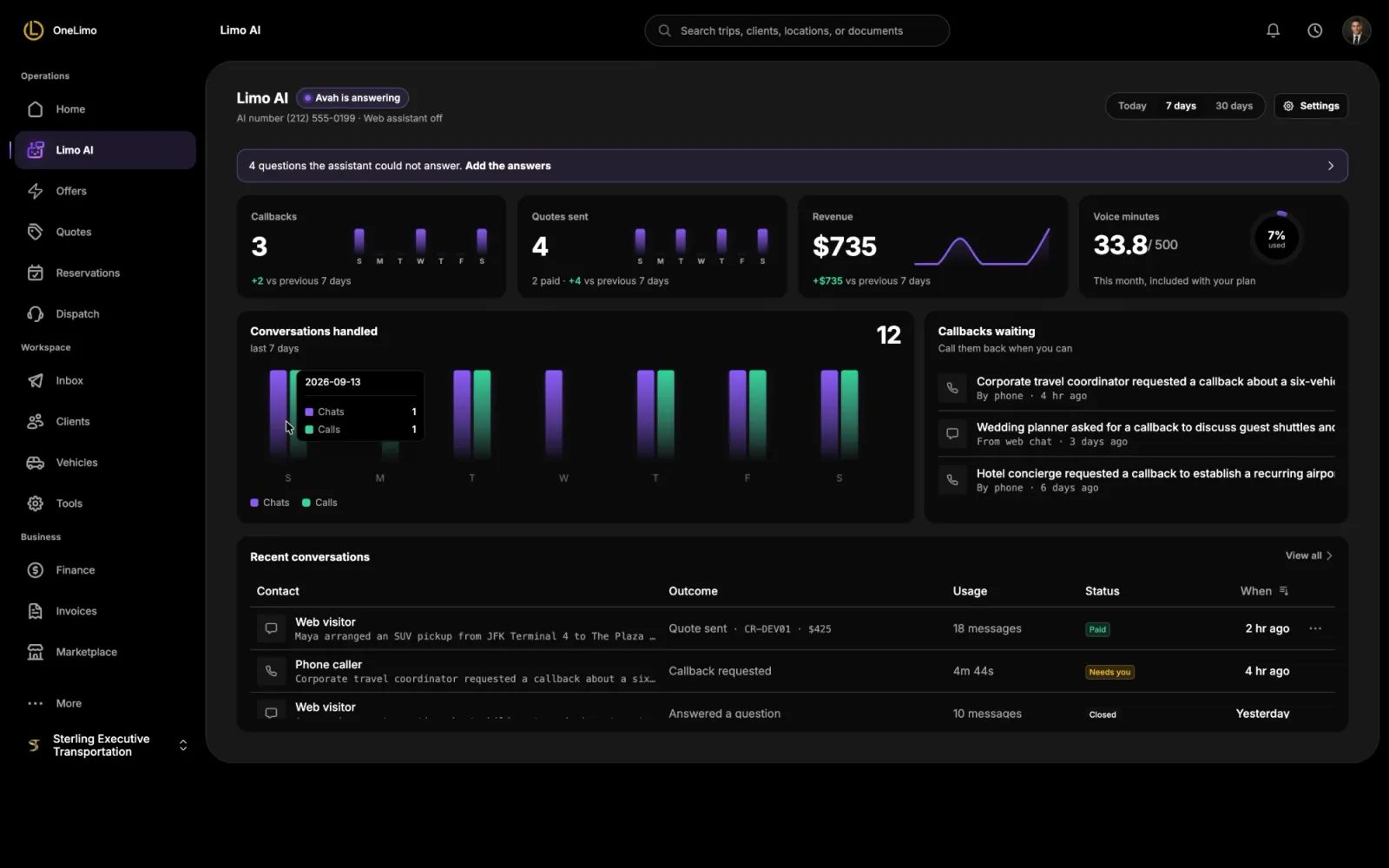Toggle Calls series in chart legend
Image resolution: width=1389 pixels, height=868 pixels.
tap(319, 503)
